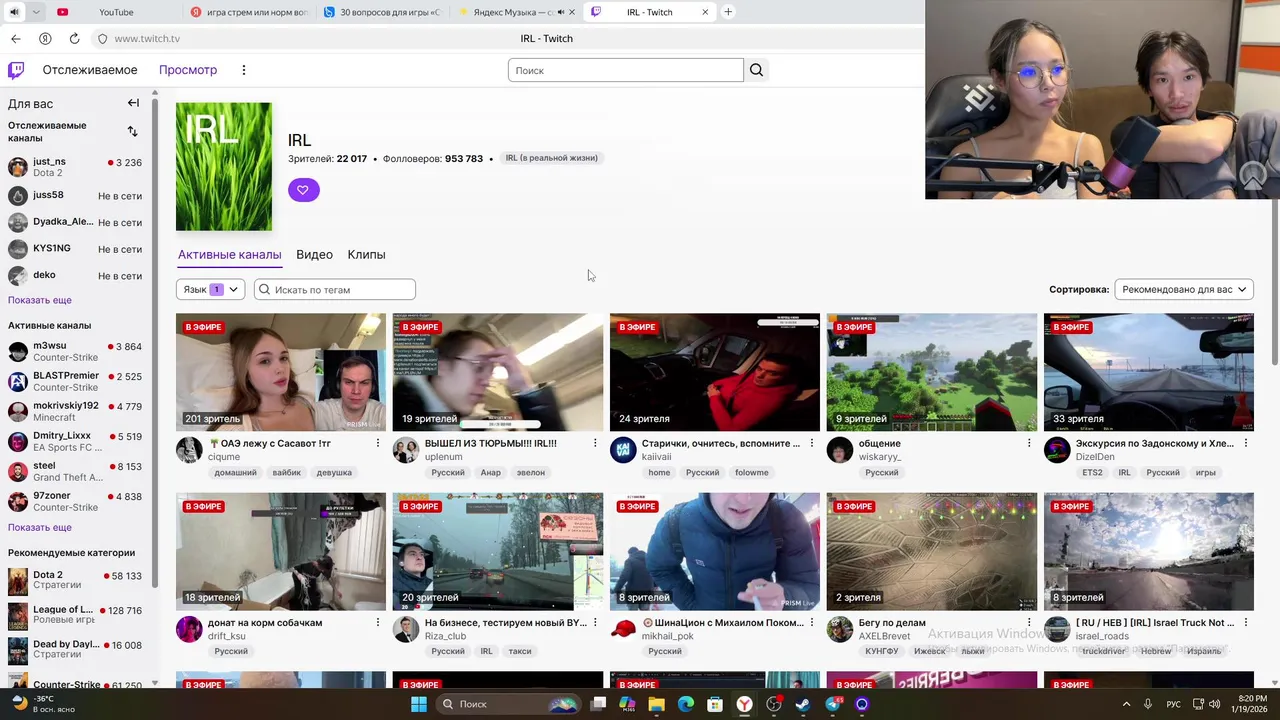Click the search magnifier button
The image size is (1280, 720).
tap(756, 70)
